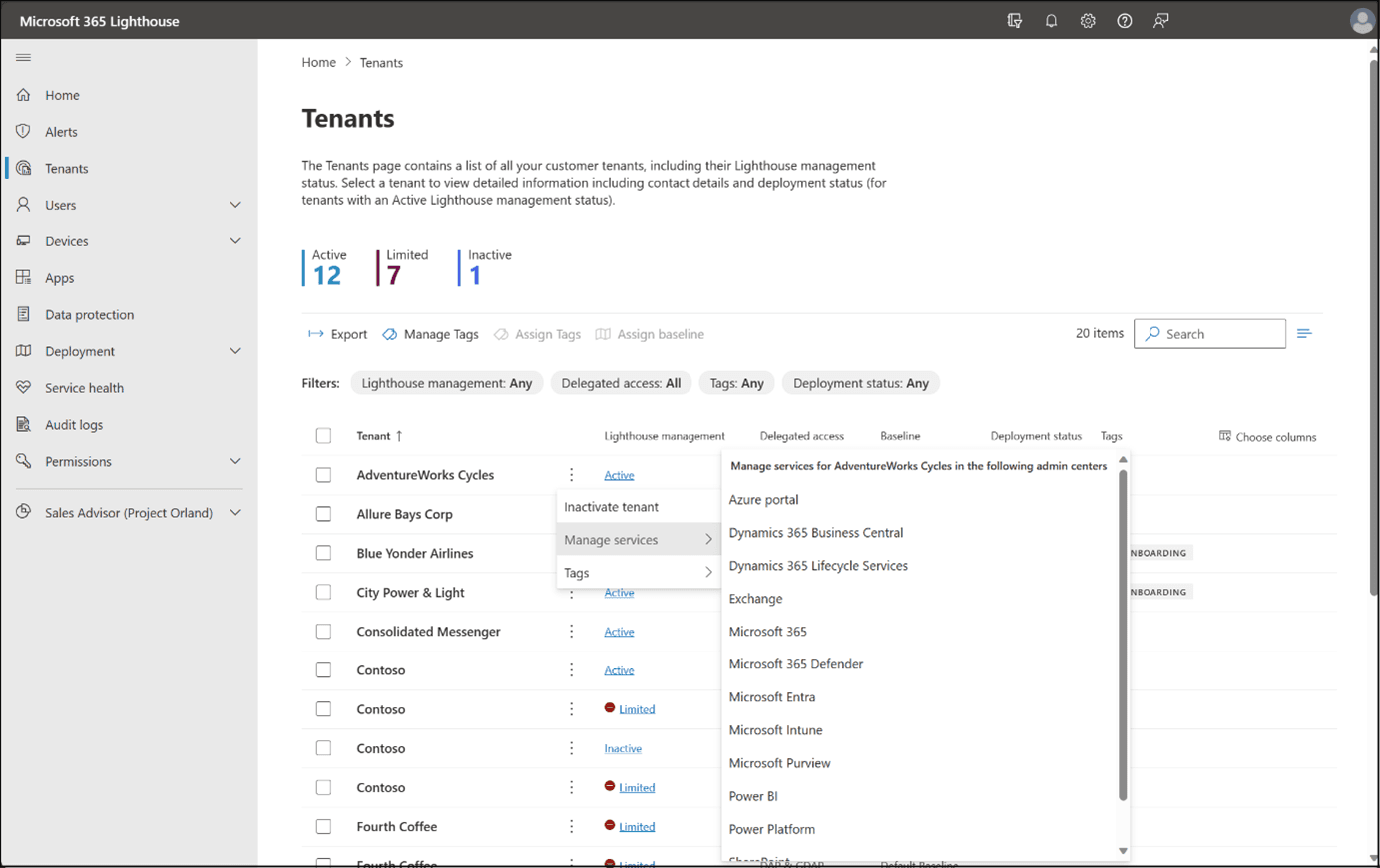1380x868 pixels.
Task: Click the user account avatar
Action: click(1361, 21)
